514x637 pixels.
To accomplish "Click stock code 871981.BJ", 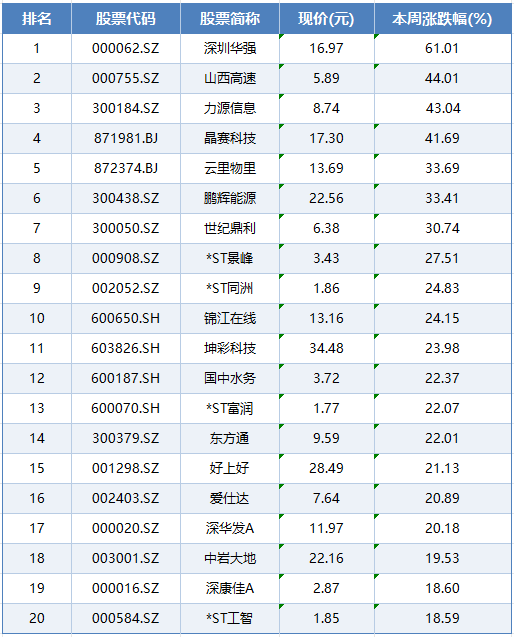I will point(126,139).
